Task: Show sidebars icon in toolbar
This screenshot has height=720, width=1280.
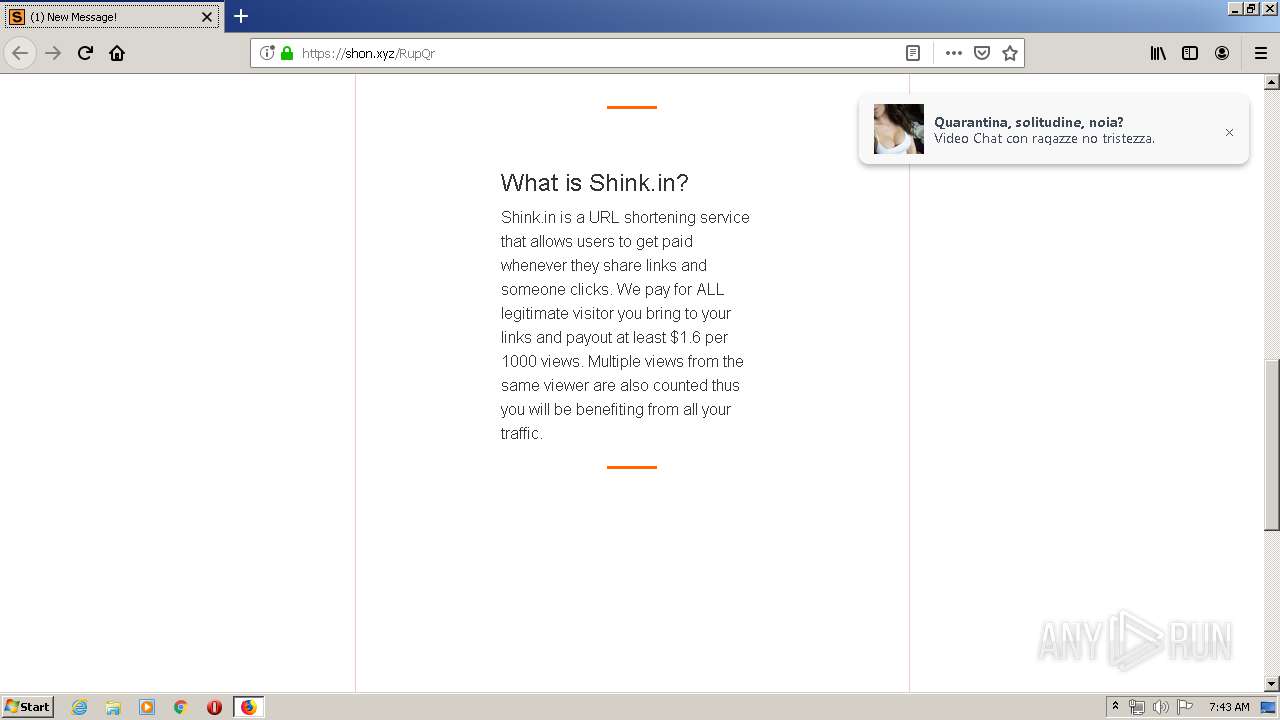Action: point(1190,53)
